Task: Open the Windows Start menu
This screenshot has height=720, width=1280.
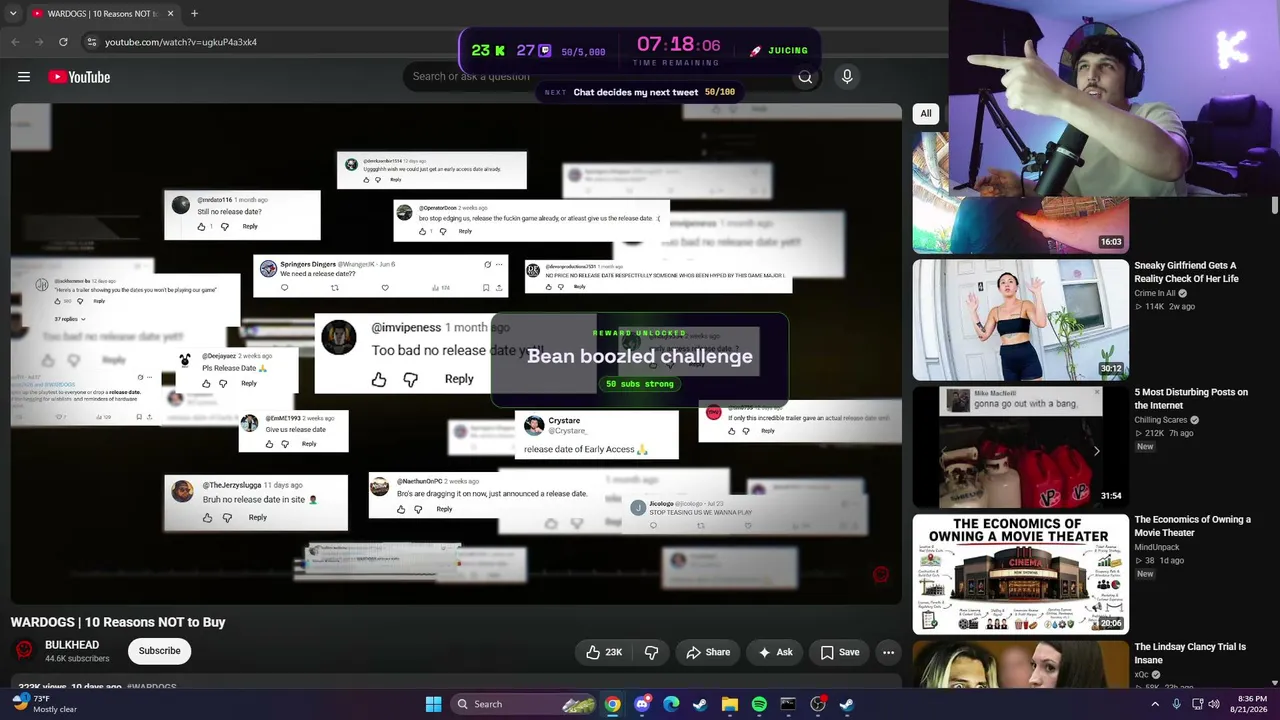Action: pyautogui.click(x=433, y=704)
